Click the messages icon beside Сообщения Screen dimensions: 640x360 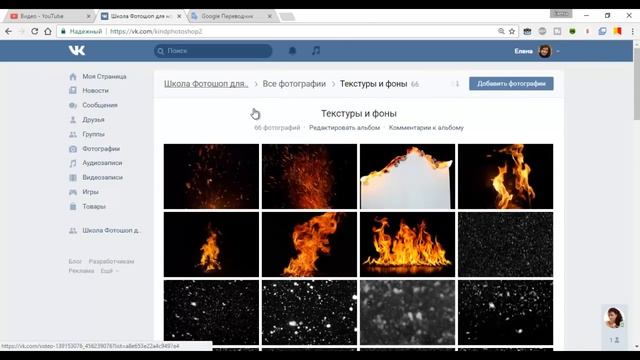[x=73, y=105]
